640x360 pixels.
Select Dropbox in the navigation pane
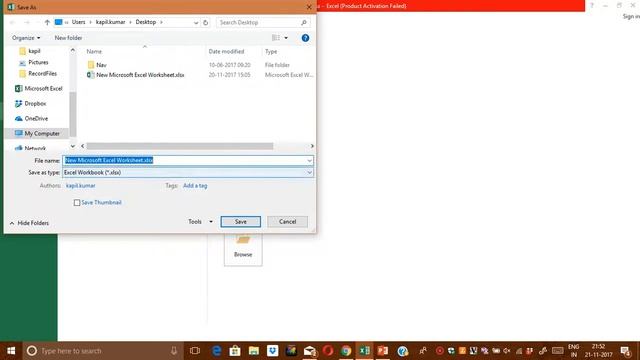click(31, 104)
